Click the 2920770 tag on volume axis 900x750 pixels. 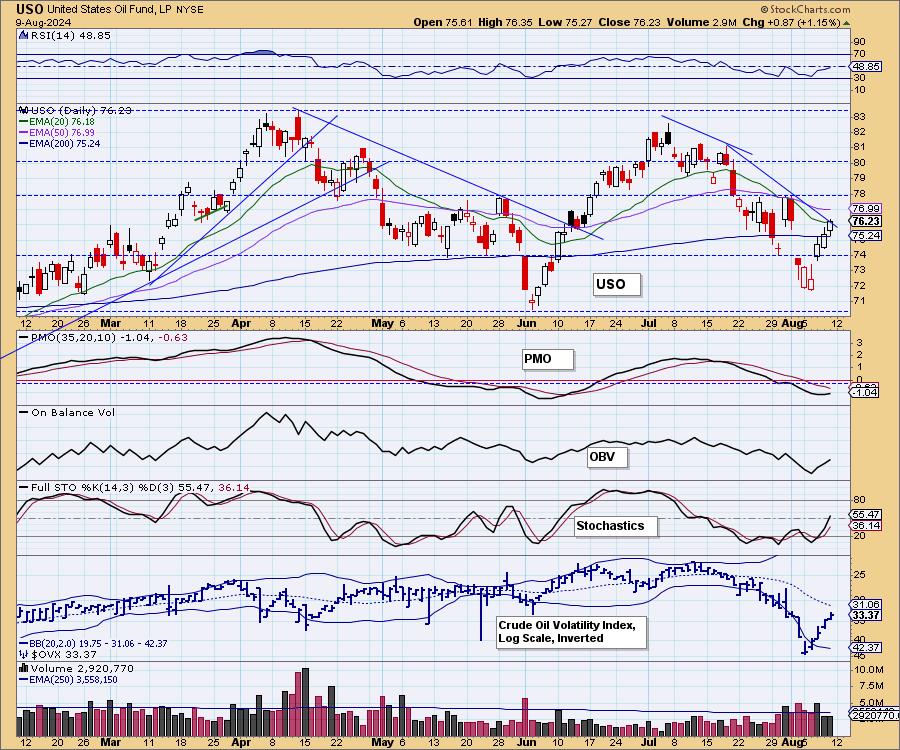(872, 715)
